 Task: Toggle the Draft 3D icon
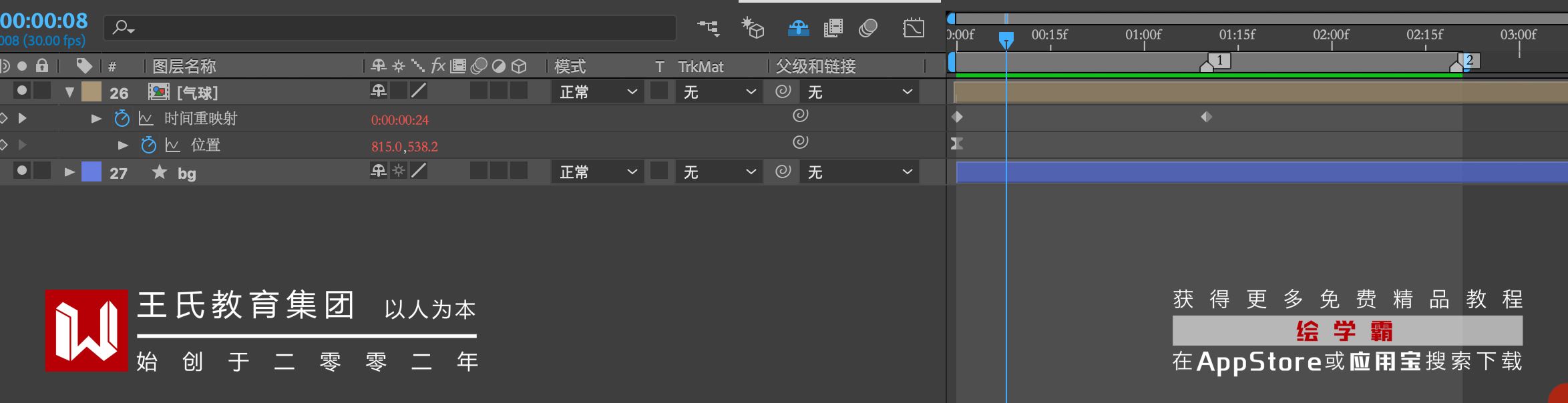pos(753,28)
